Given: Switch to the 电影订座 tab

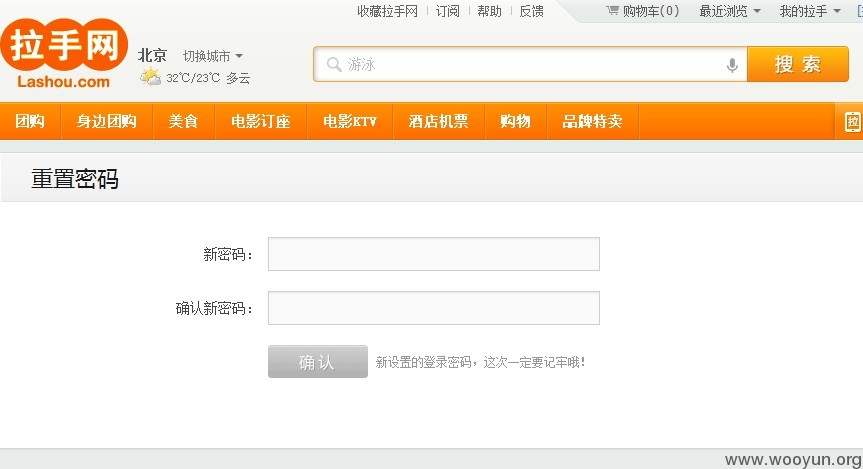Looking at the screenshot, I should coord(261,121).
